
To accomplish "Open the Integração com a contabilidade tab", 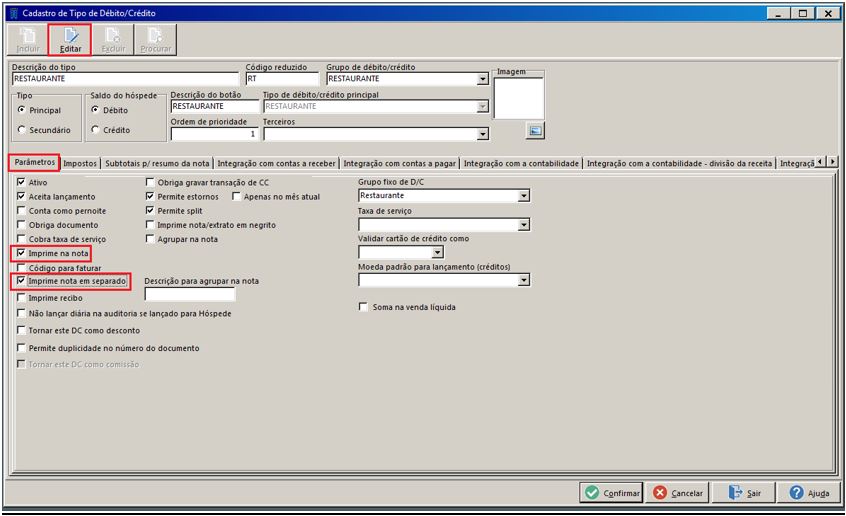I will [521, 163].
